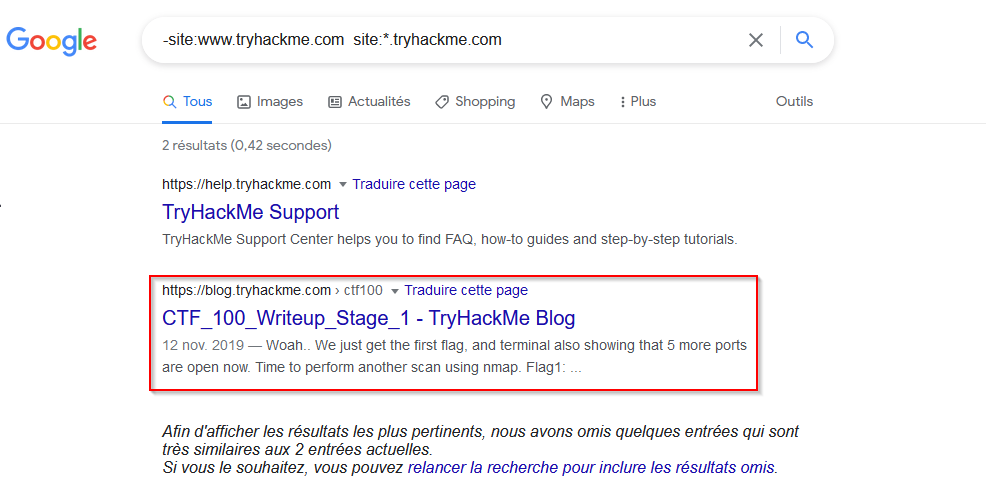Click the Images tab icon
Image resolution: width=986 pixels, height=490 pixels.
244,102
